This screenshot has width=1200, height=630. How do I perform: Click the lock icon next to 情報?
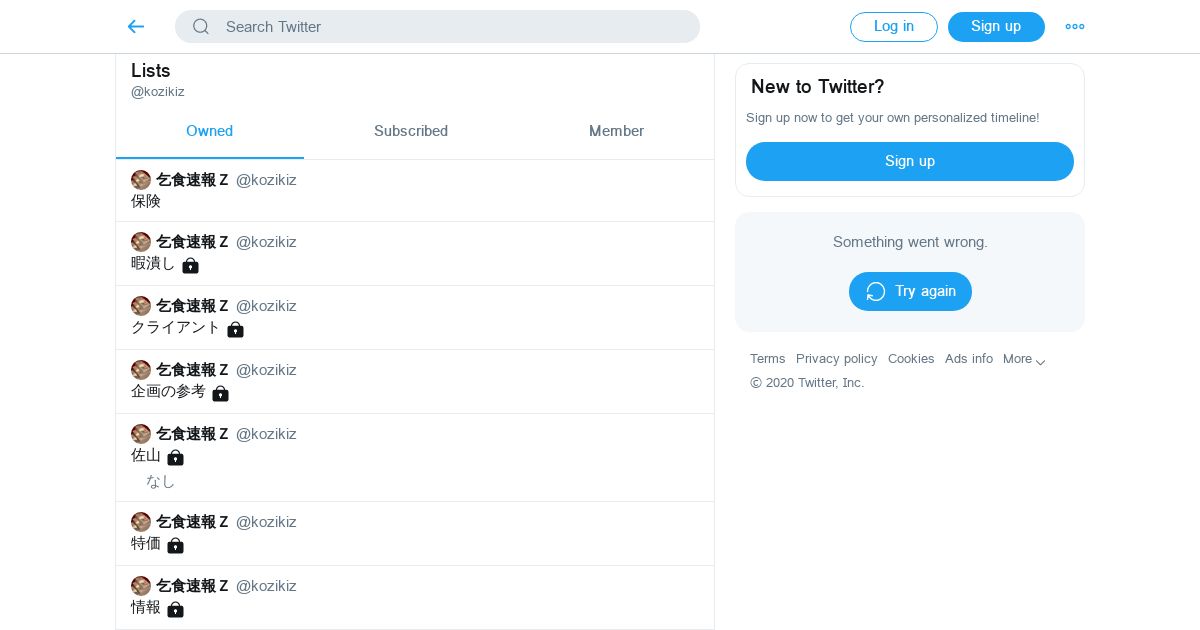click(x=175, y=609)
